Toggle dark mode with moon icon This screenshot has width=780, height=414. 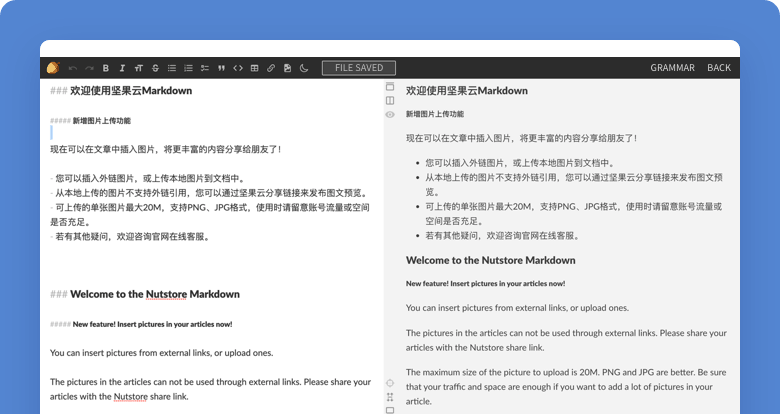coord(304,68)
